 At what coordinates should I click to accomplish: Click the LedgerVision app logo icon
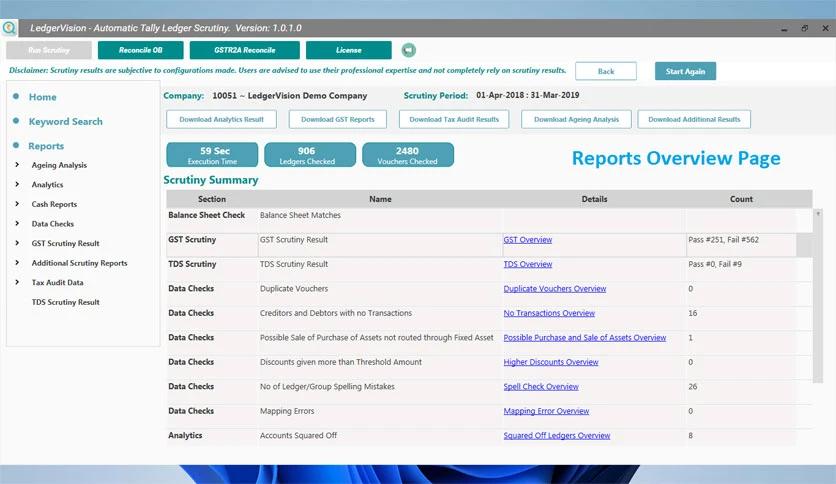pyautogui.click(x=9, y=28)
